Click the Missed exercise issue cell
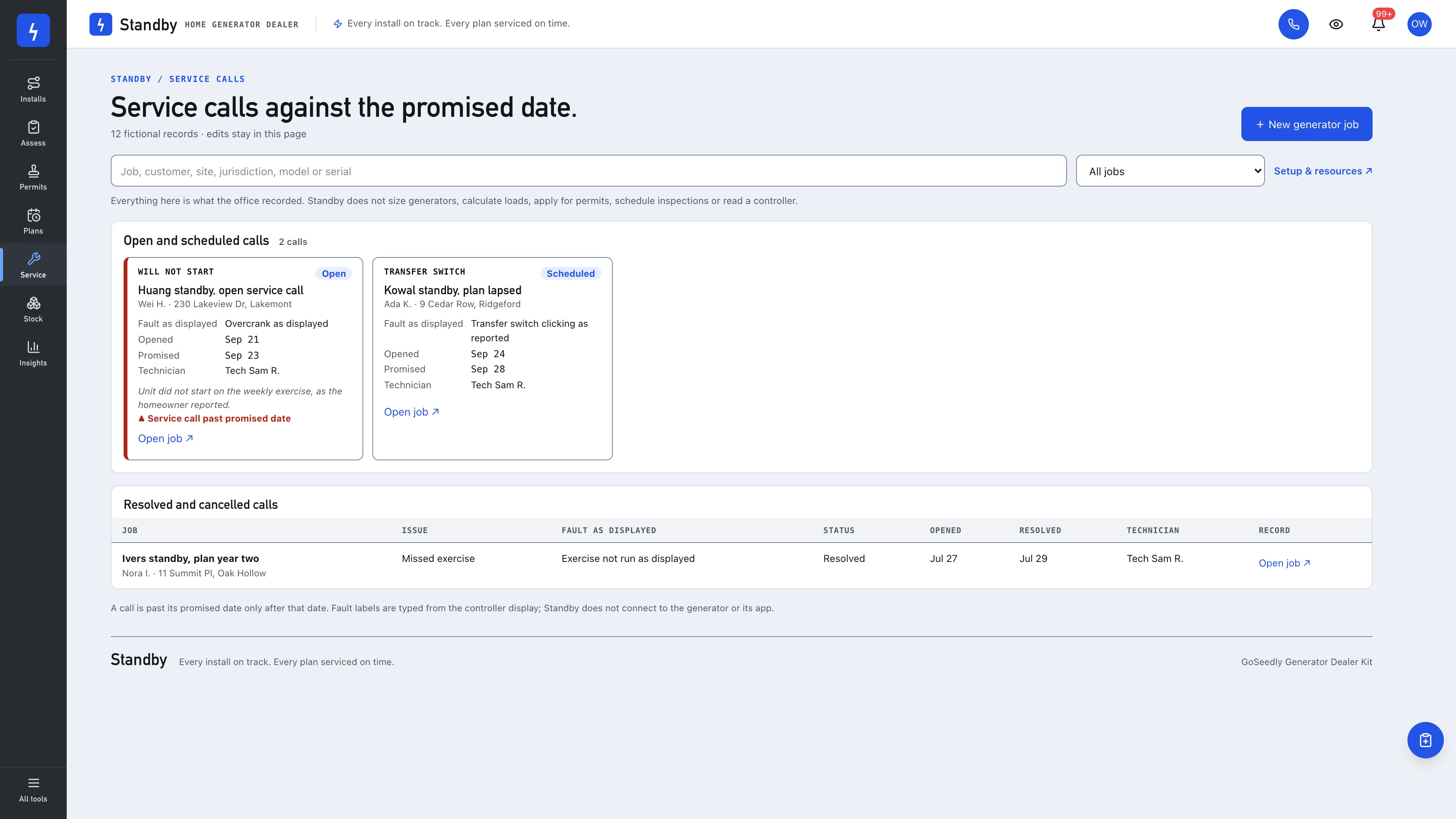This screenshot has height=819, width=1456. tap(438, 559)
